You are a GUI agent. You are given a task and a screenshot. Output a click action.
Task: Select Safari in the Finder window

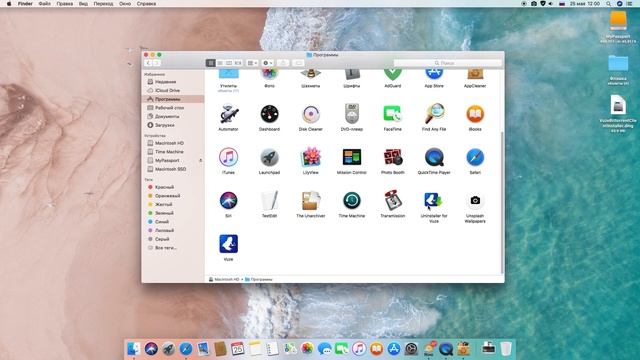475,158
